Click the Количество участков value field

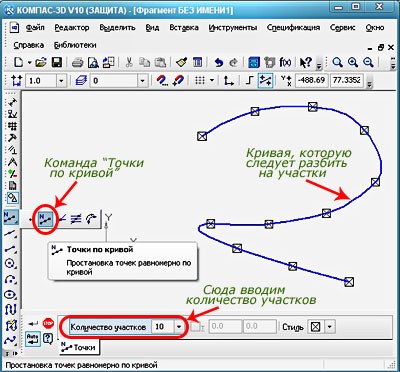tap(163, 327)
